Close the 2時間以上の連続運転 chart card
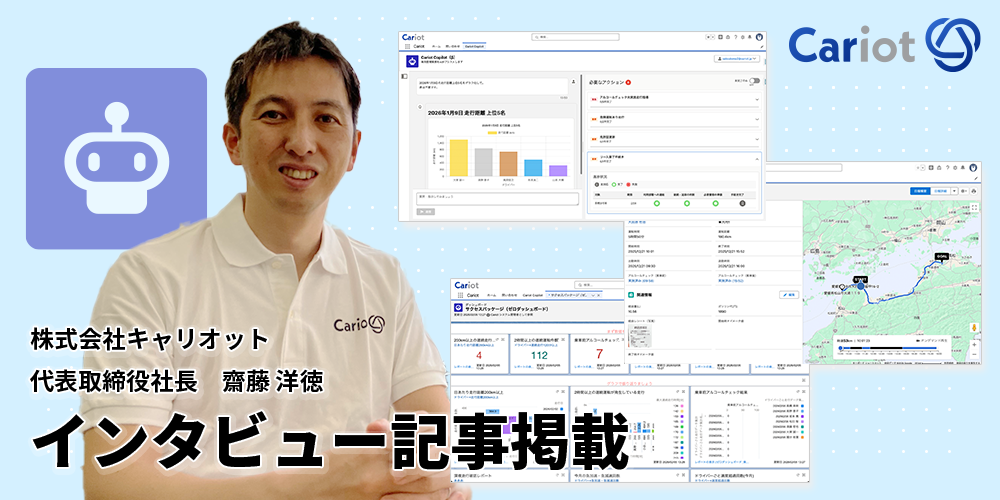 [686, 392]
